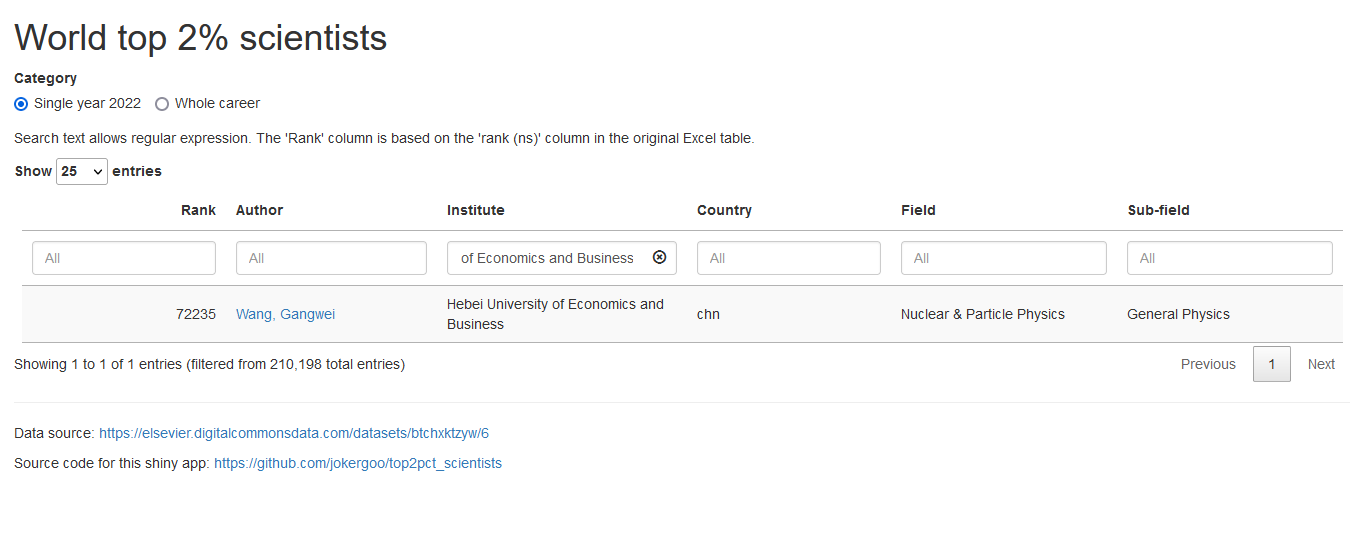Sort table by Rank column header
1361x548 pixels.
198,210
